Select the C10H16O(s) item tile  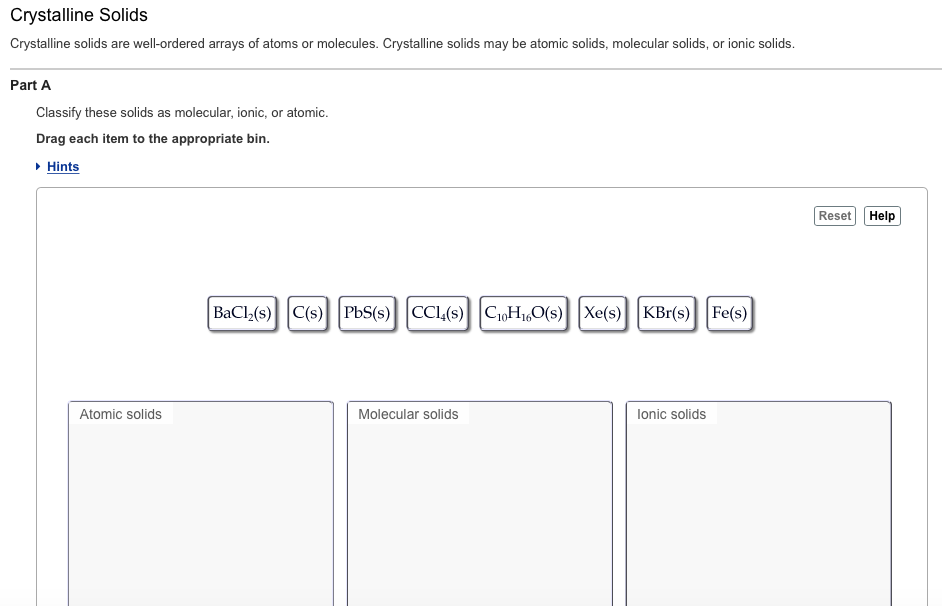(x=523, y=312)
